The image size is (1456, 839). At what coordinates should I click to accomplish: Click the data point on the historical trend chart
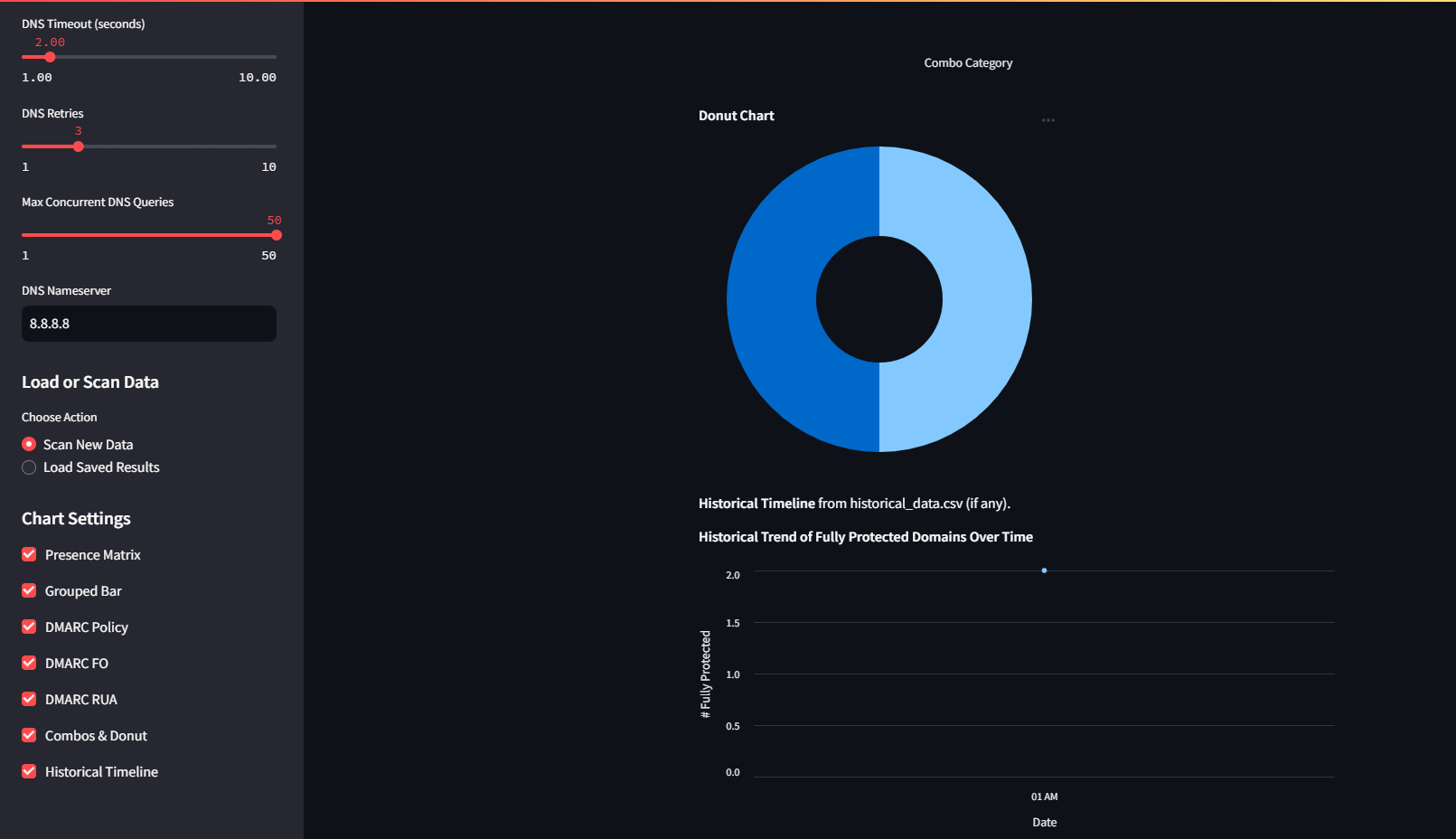point(1044,570)
